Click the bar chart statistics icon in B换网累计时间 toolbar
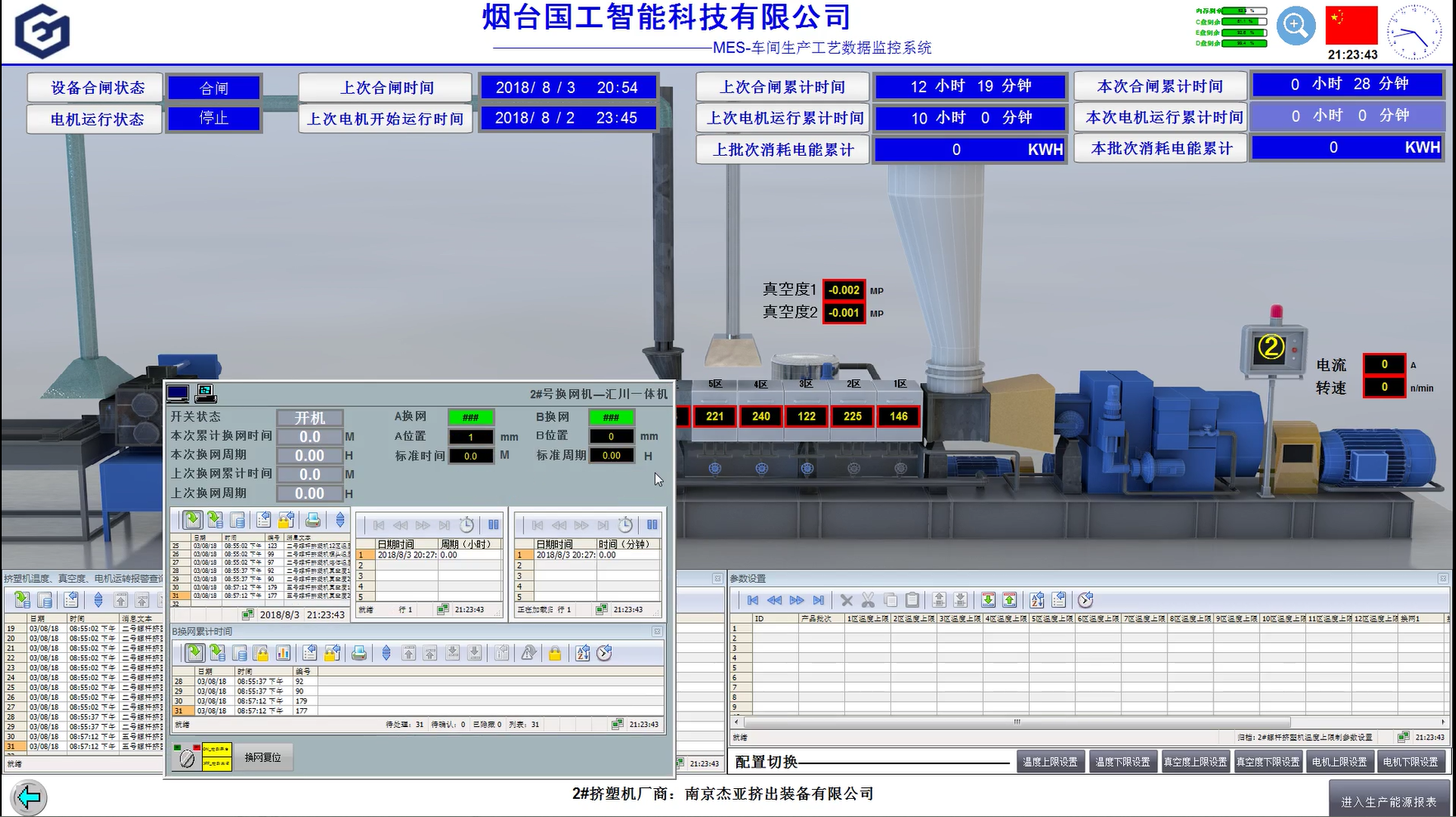The height and width of the screenshot is (817, 1456). 283,654
